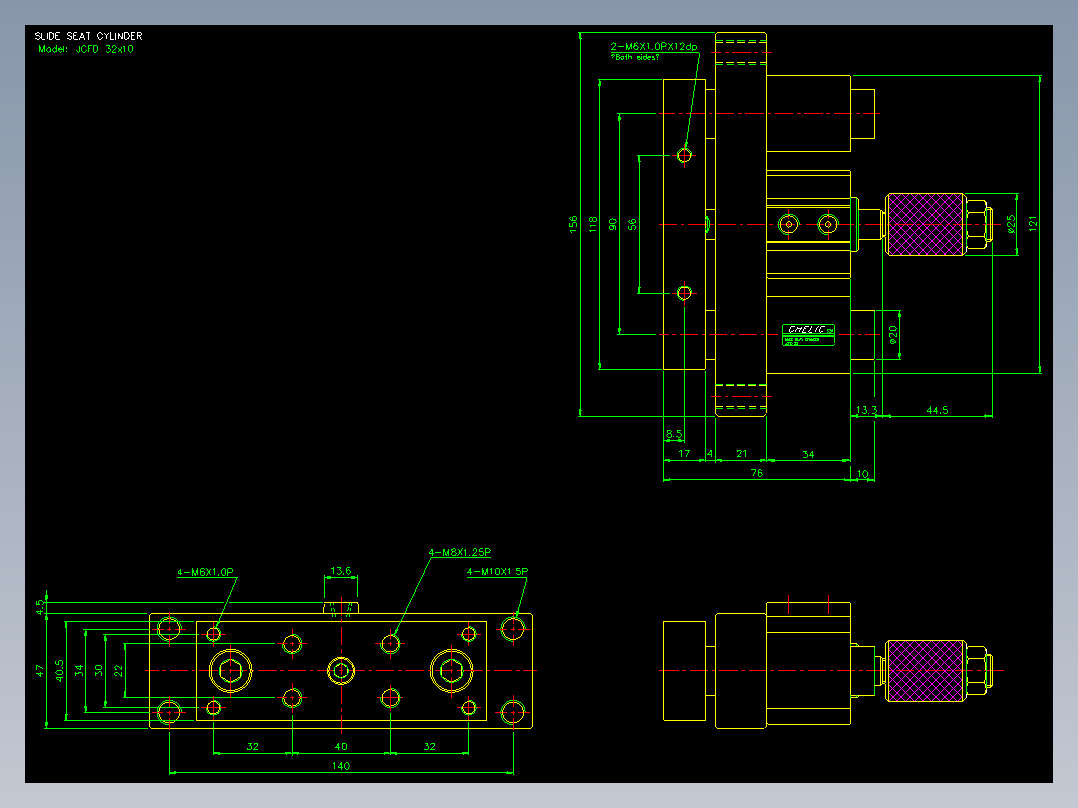
Task: Select the "Both sides" note text
Action: [x=635, y=57]
